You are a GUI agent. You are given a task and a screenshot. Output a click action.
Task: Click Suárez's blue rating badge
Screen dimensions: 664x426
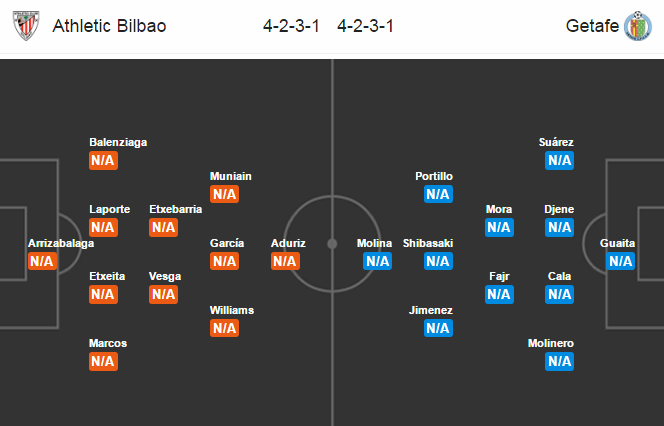point(560,160)
